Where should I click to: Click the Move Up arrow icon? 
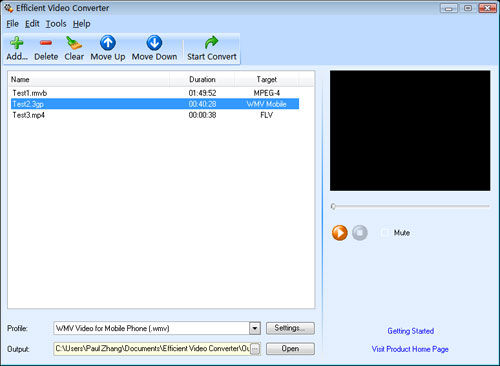(x=108, y=43)
